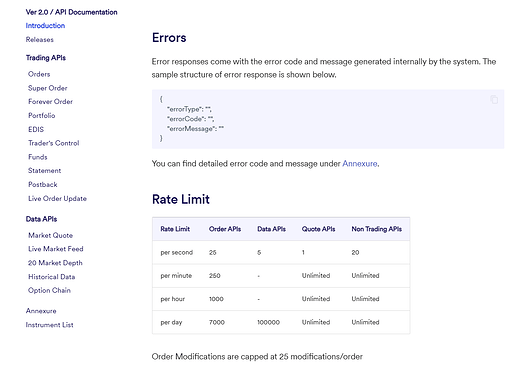Click the Quote APIs column header
Screen dimensions: 517x371
[318, 229]
